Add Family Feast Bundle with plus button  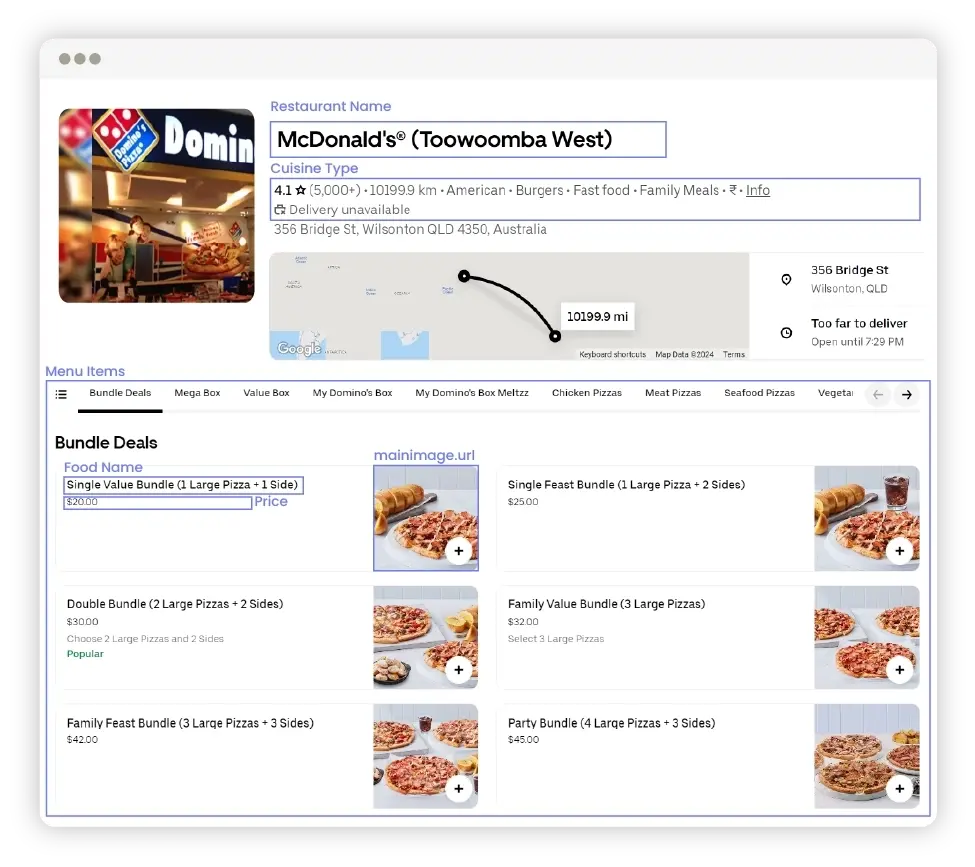pyautogui.click(x=459, y=789)
